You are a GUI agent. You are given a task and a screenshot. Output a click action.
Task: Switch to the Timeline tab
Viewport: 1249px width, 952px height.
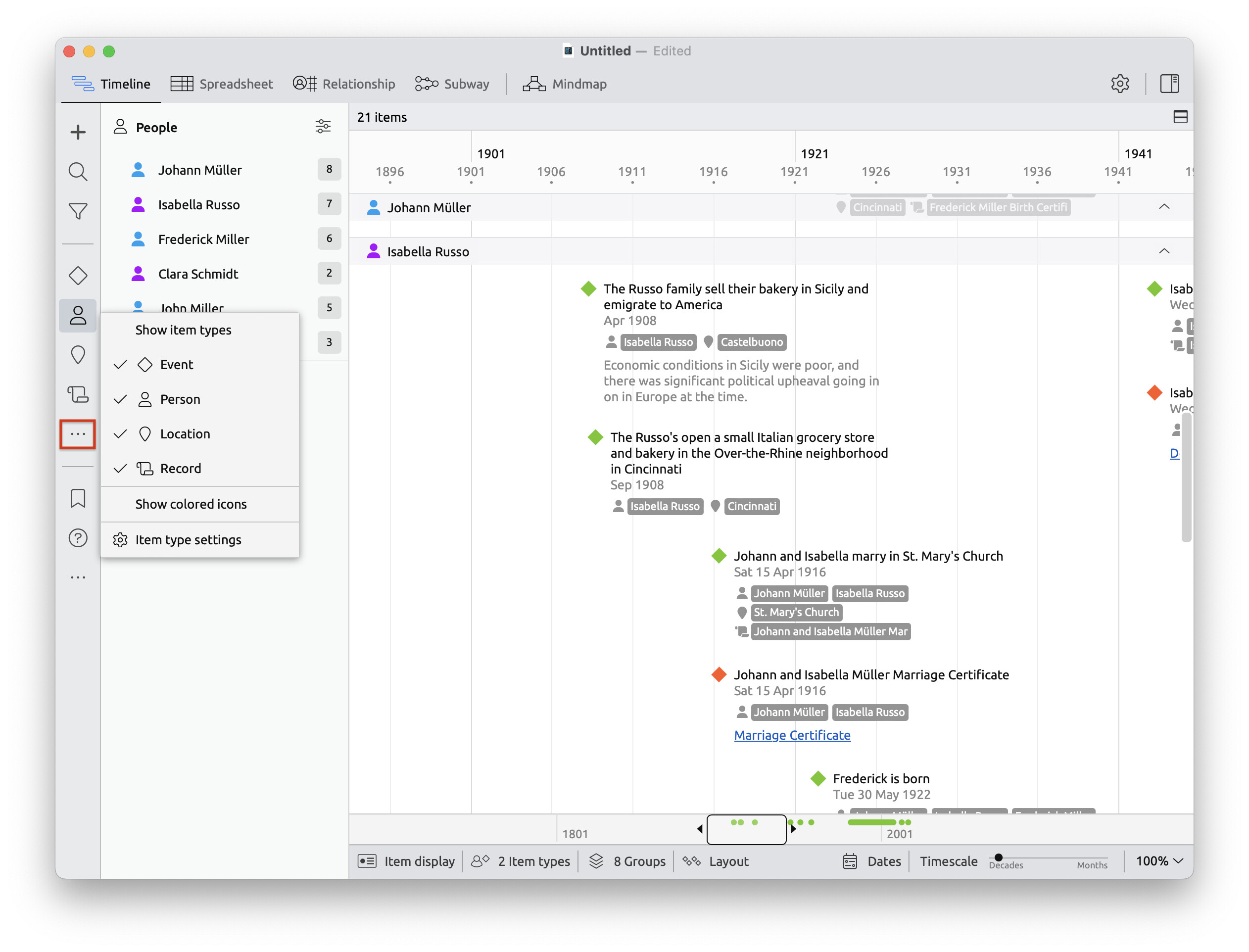click(111, 84)
